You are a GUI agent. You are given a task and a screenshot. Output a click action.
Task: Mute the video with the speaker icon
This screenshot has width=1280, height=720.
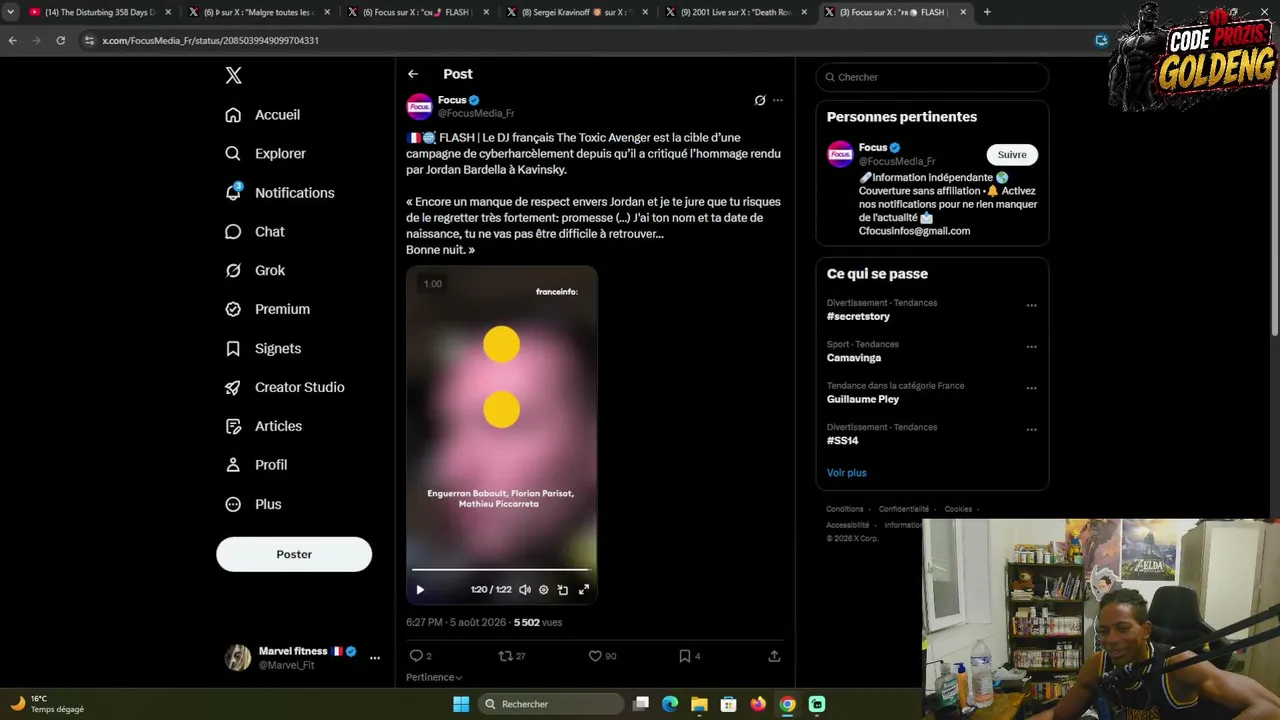[x=525, y=590]
